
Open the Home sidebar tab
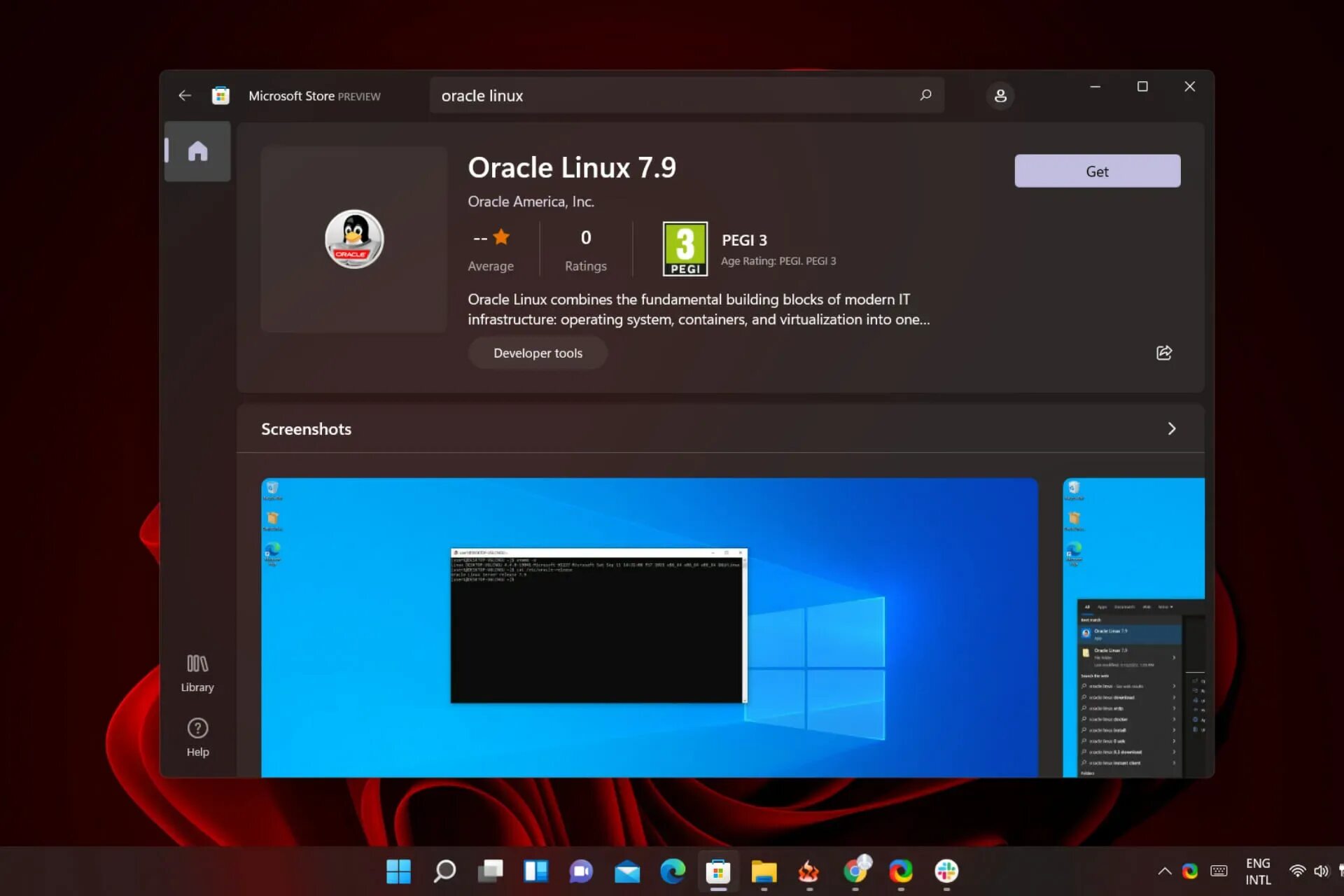tap(197, 151)
